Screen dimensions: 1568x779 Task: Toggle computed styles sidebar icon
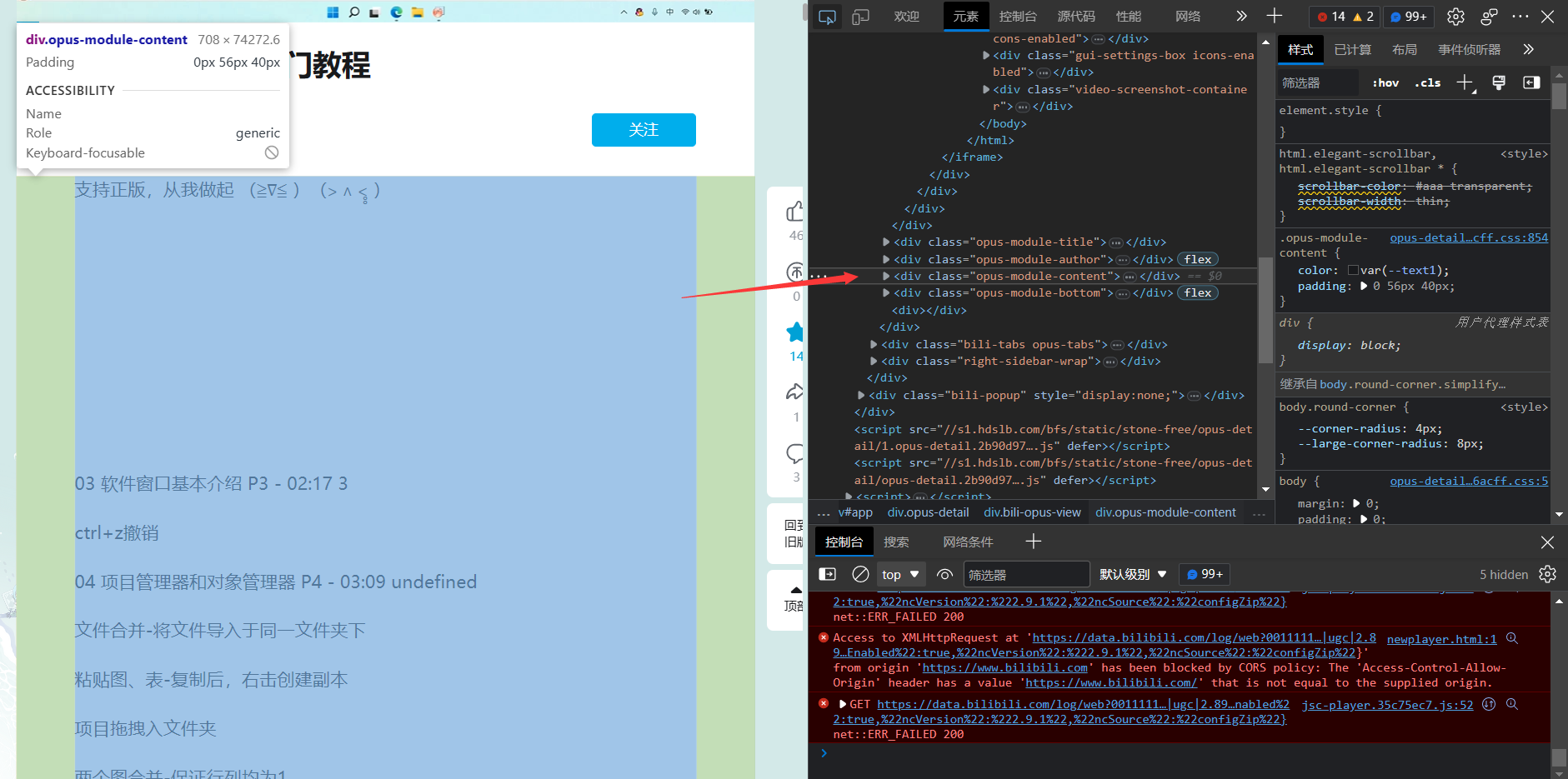pos(1531,82)
